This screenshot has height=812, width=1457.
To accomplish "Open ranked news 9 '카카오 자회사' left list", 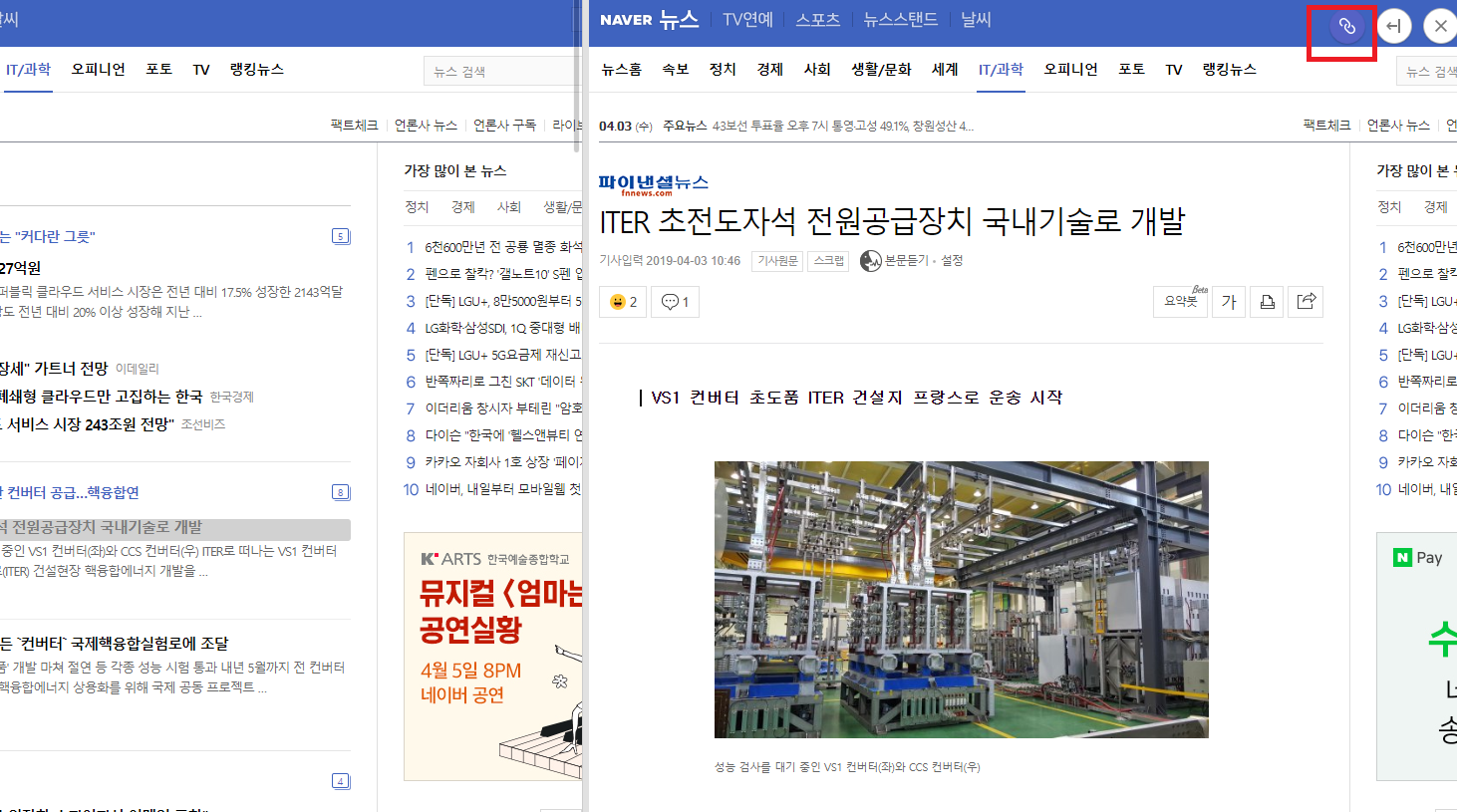I will point(503,461).
